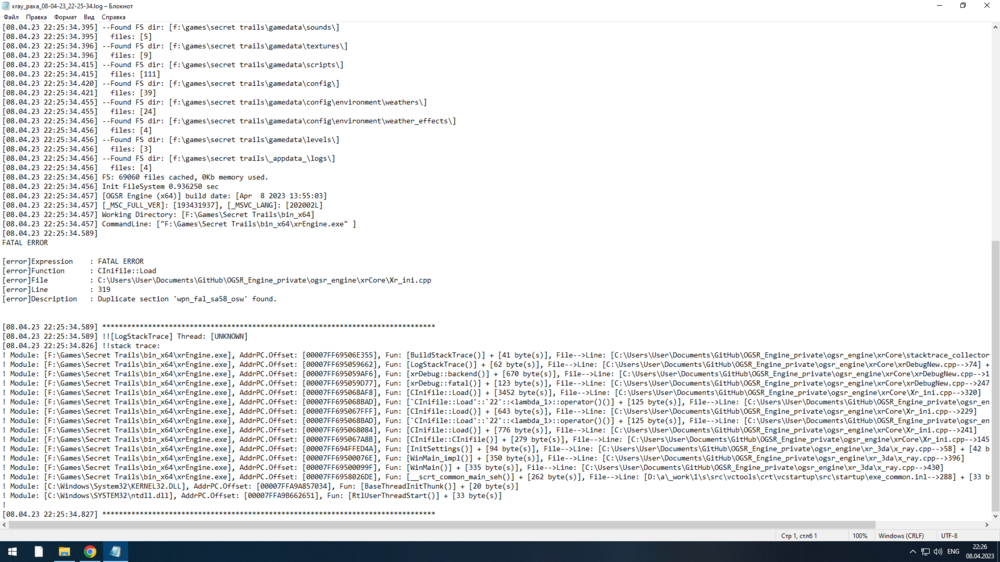1000x562 pixels.
Task: Click the horizontal scrollbar right arrow
Action: [987, 525]
